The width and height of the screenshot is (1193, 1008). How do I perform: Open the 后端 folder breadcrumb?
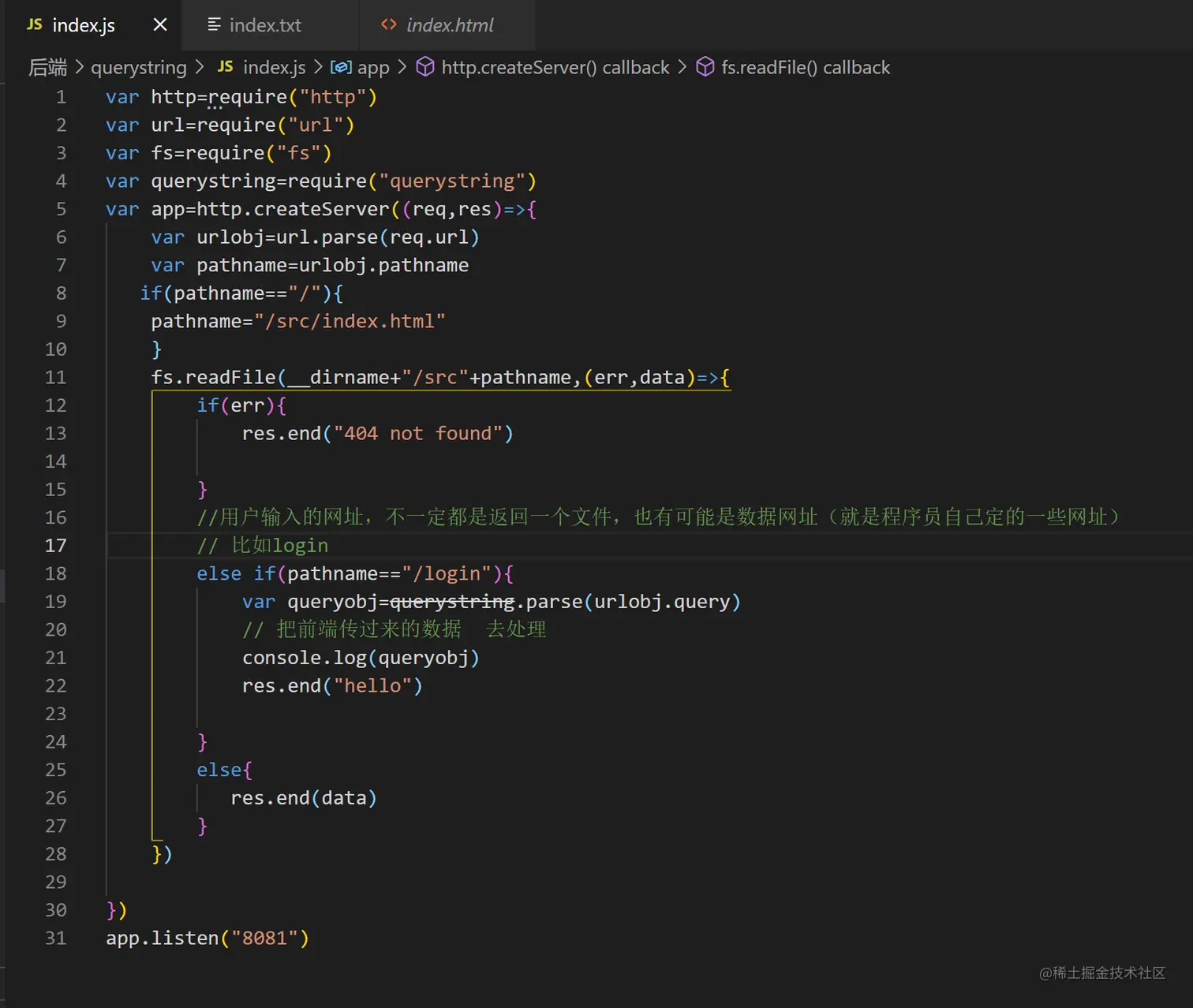tap(48, 67)
